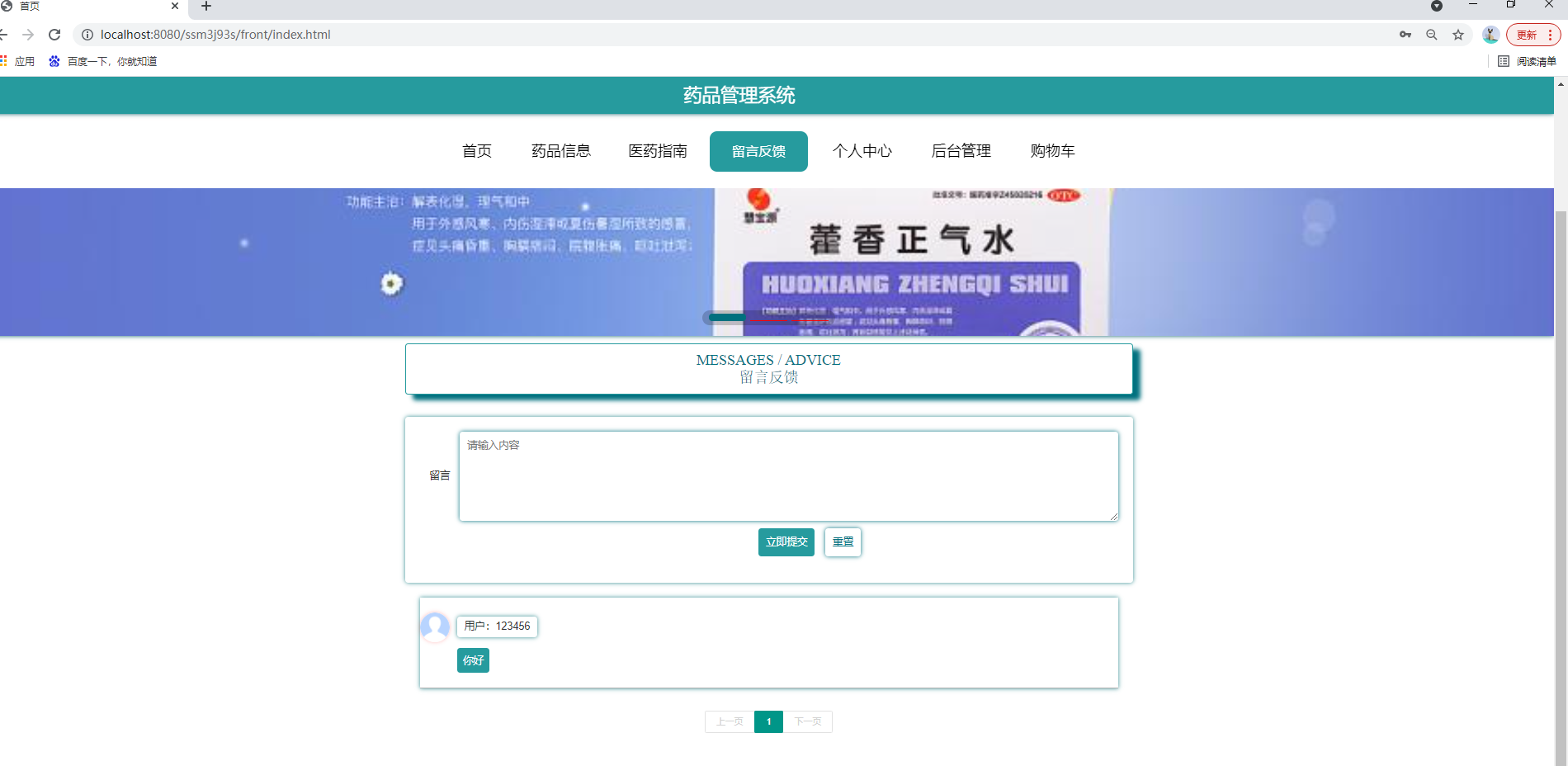Click the browser back arrow
Image resolution: width=1568 pixels, height=766 pixels.
pos(3,35)
